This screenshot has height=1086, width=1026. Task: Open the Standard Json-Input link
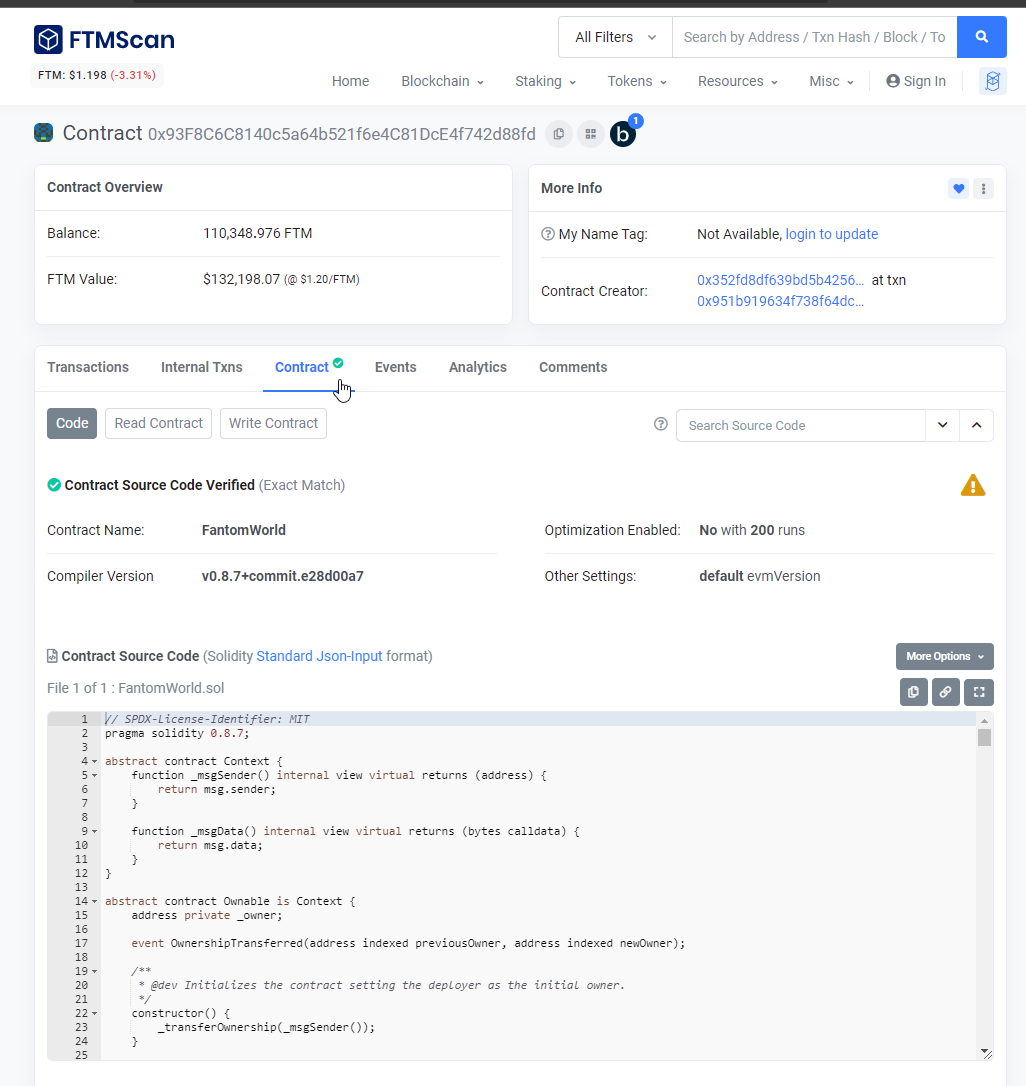319,656
